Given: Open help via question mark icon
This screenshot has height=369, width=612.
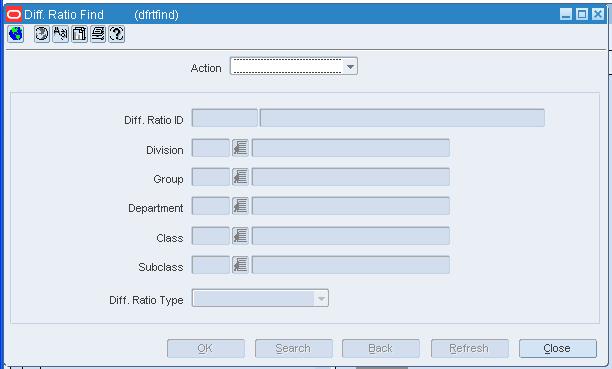Looking at the screenshot, I should [x=117, y=34].
